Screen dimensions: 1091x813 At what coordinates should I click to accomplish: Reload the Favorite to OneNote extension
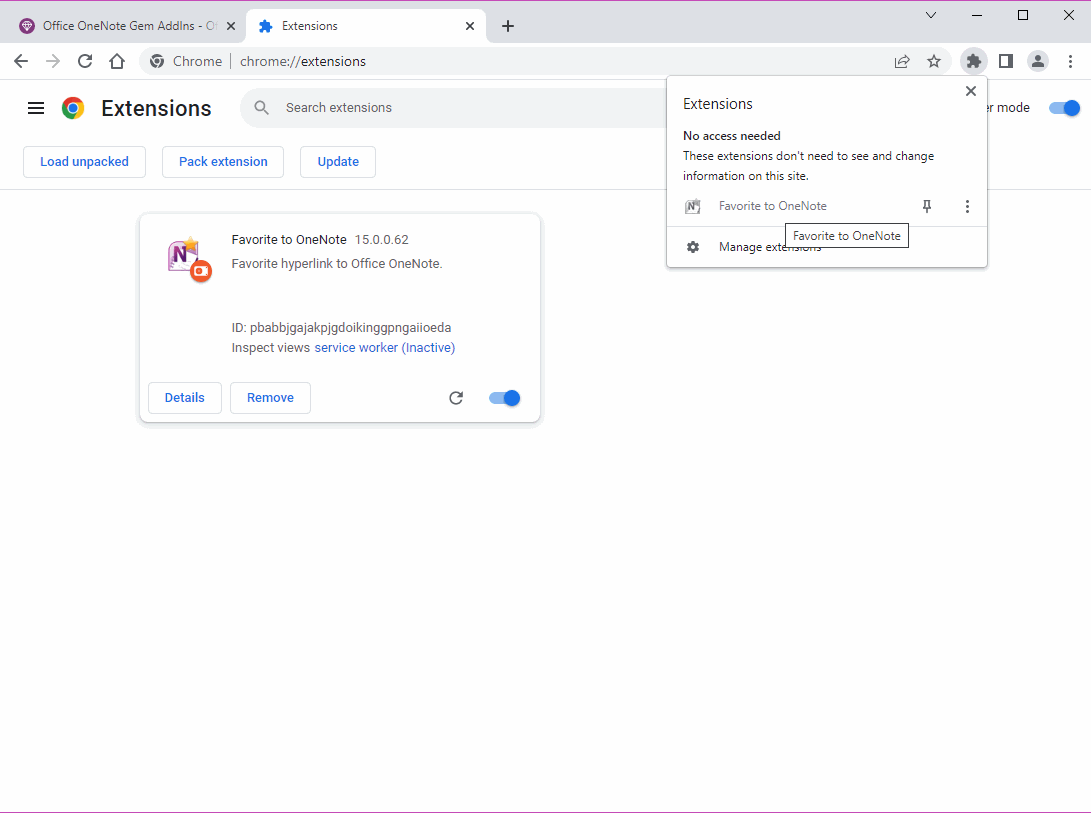click(456, 397)
